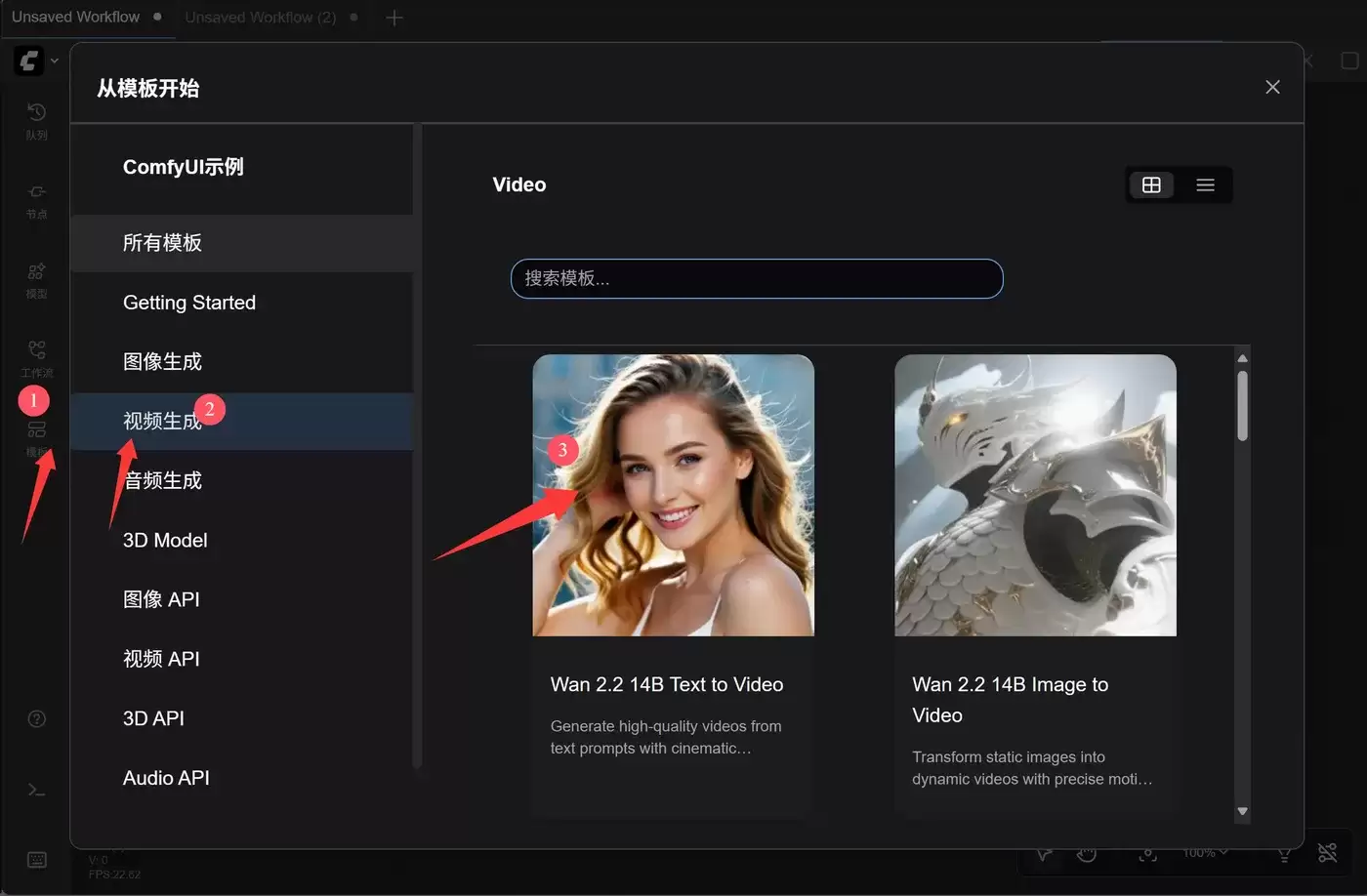Switch templates to grid view
This screenshot has width=1367, height=896.
coord(1151,184)
